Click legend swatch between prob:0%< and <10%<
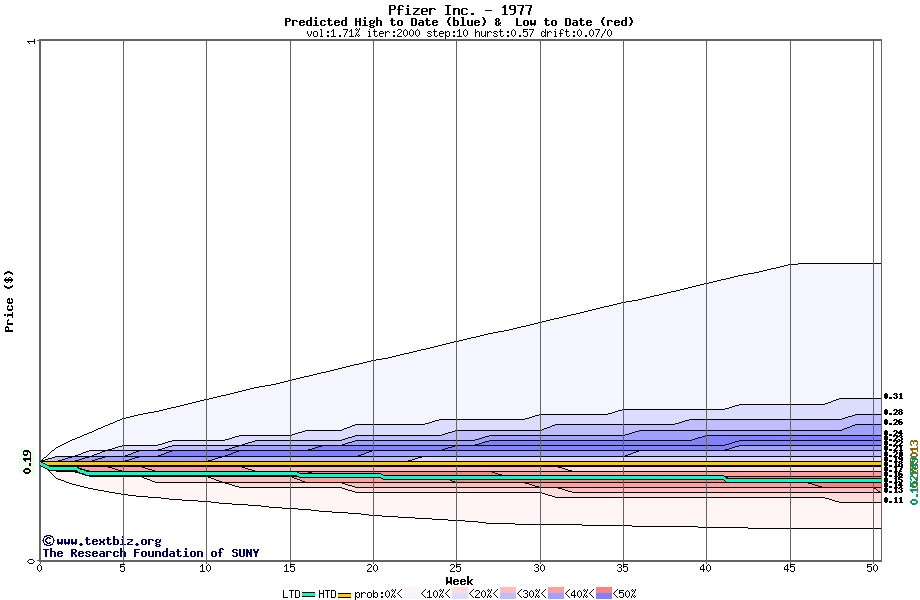This screenshot has width=920, height=600. (x=412, y=594)
